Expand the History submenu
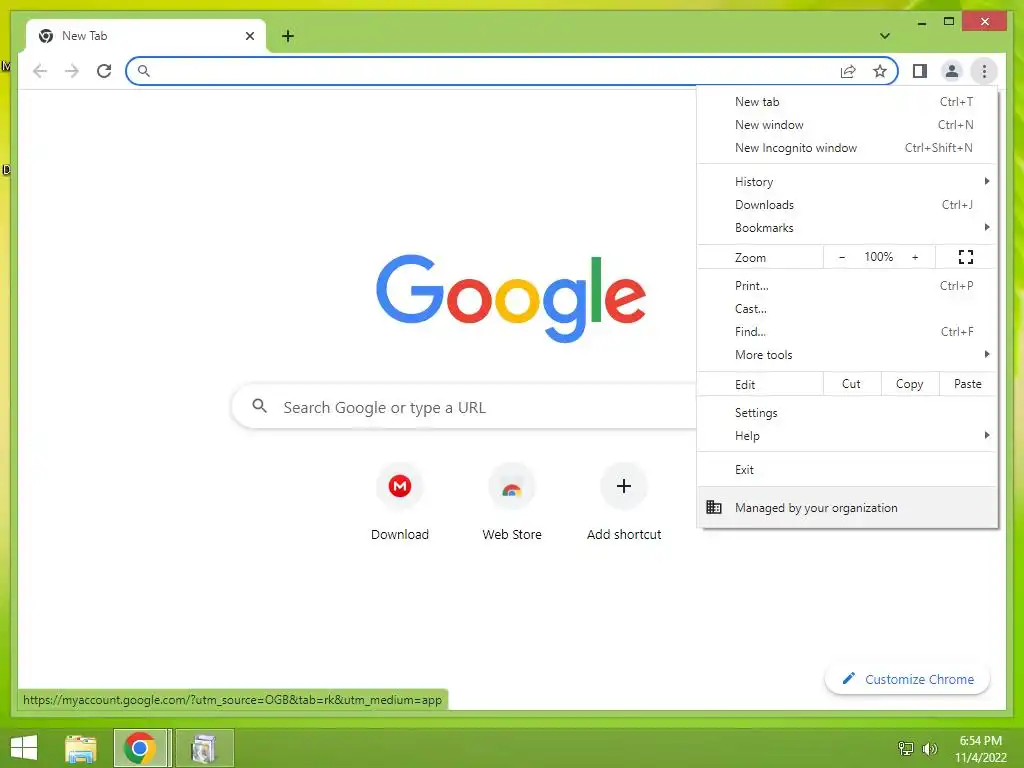Viewport: 1024px width, 768px height. [x=847, y=182]
